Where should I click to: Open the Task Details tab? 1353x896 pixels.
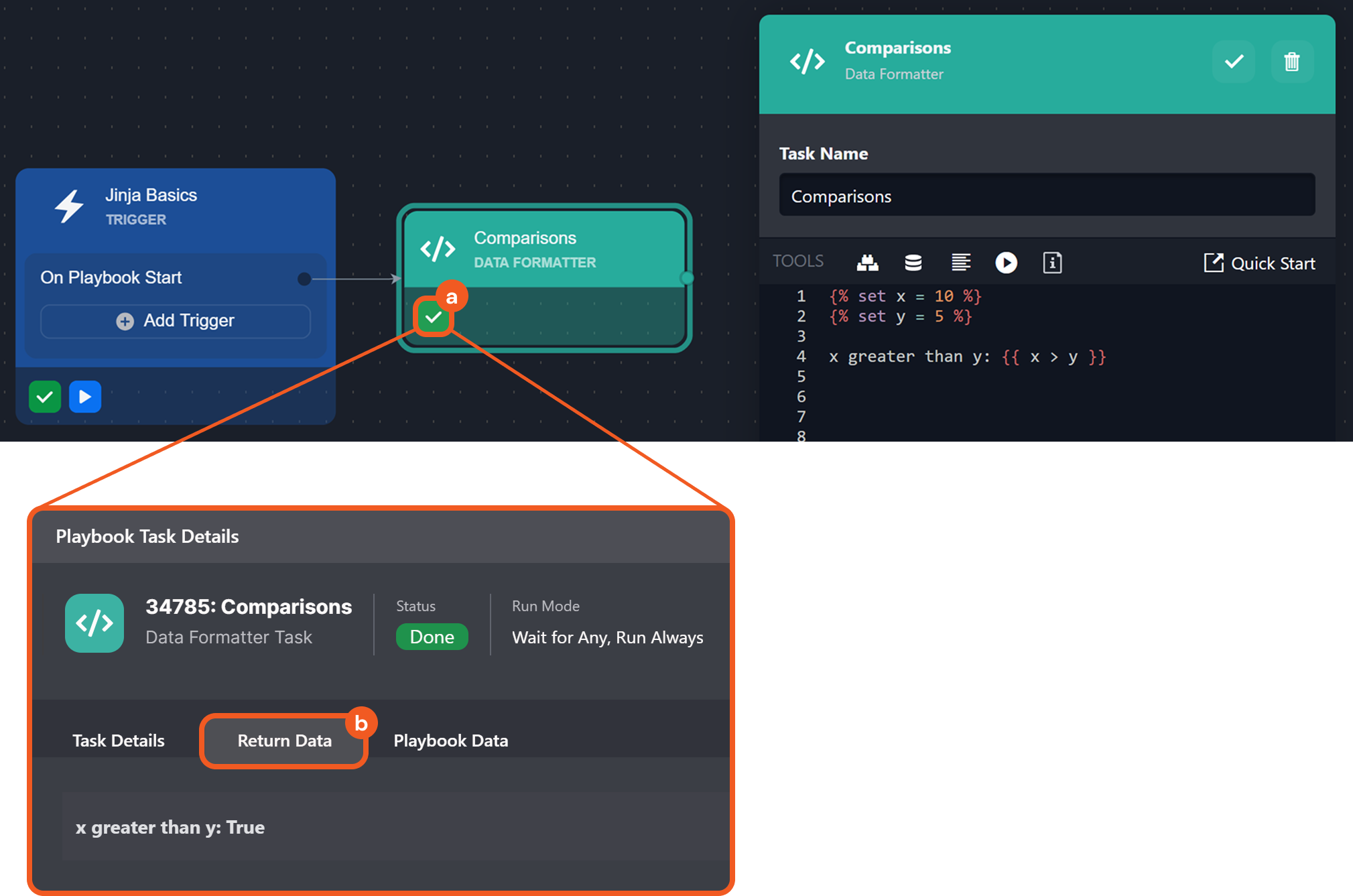click(x=119, y=741)
